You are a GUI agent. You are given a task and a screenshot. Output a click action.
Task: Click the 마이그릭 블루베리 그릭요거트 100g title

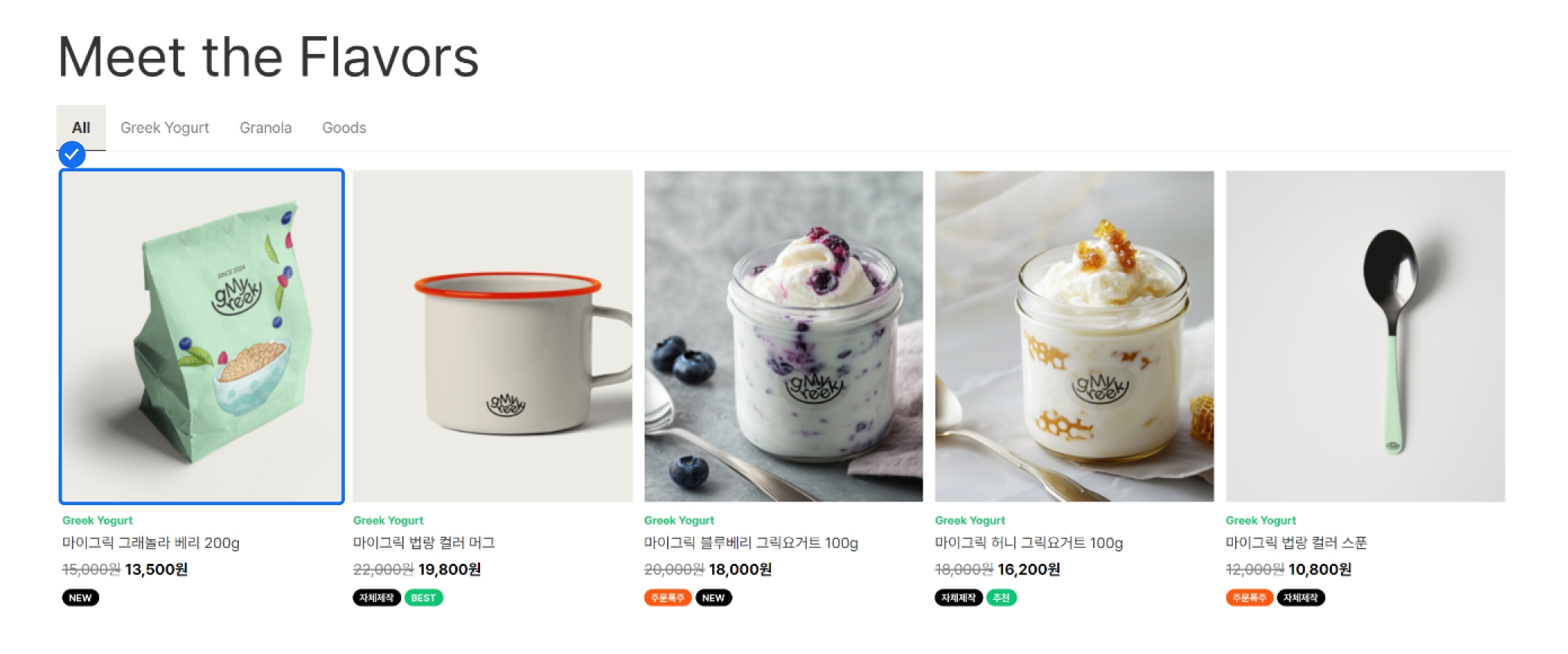[751, 543]
